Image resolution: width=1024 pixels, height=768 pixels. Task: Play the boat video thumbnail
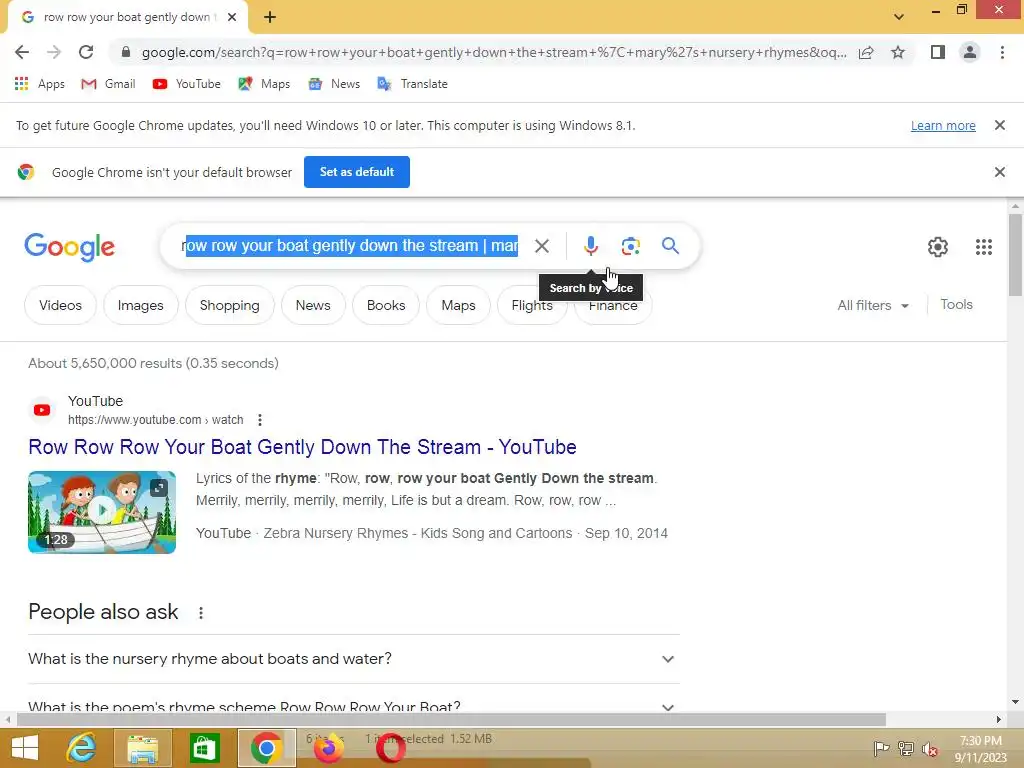(x=102, y=512)
